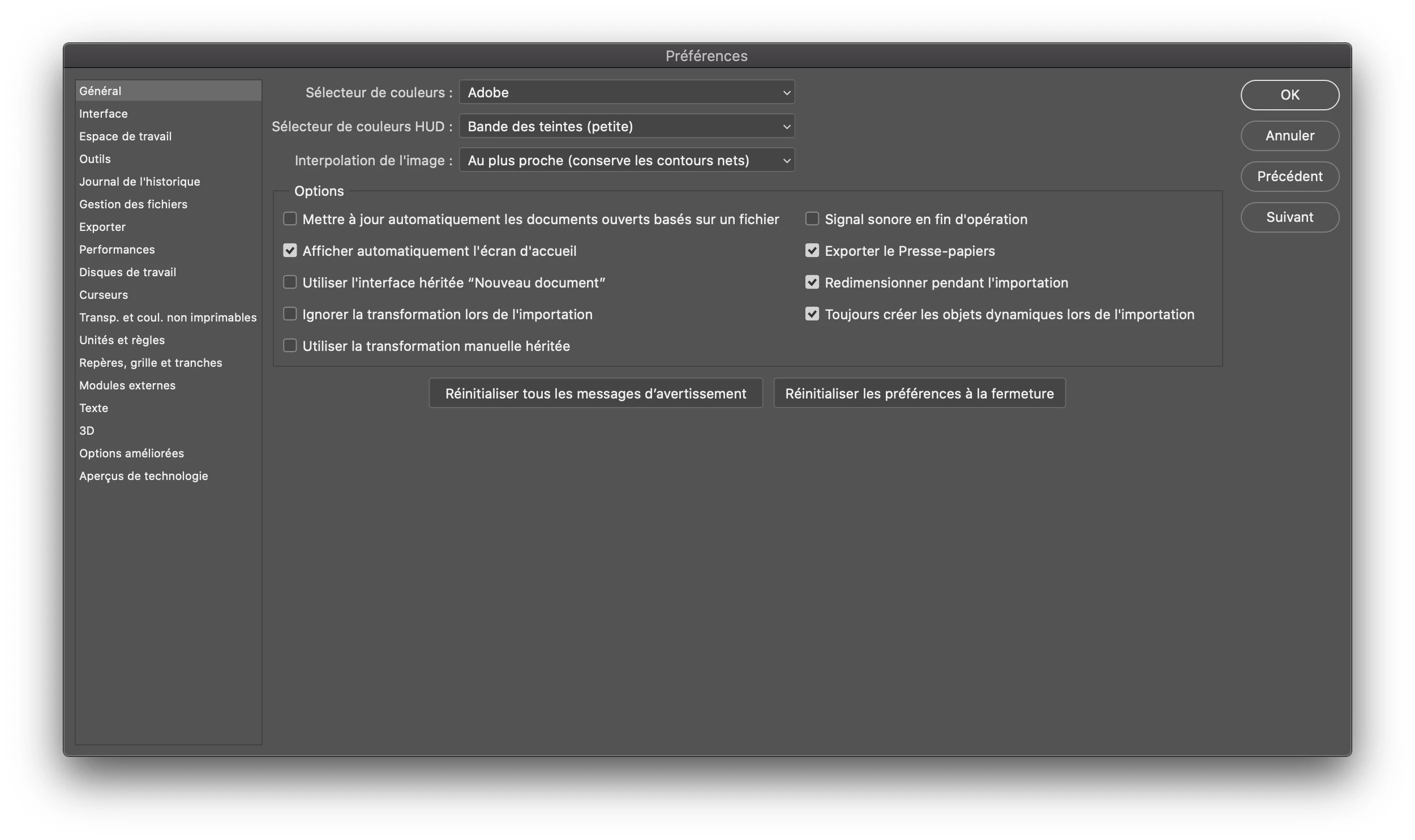Uncheck Redimensionner pendant l'importation

(x=812, y=282)
